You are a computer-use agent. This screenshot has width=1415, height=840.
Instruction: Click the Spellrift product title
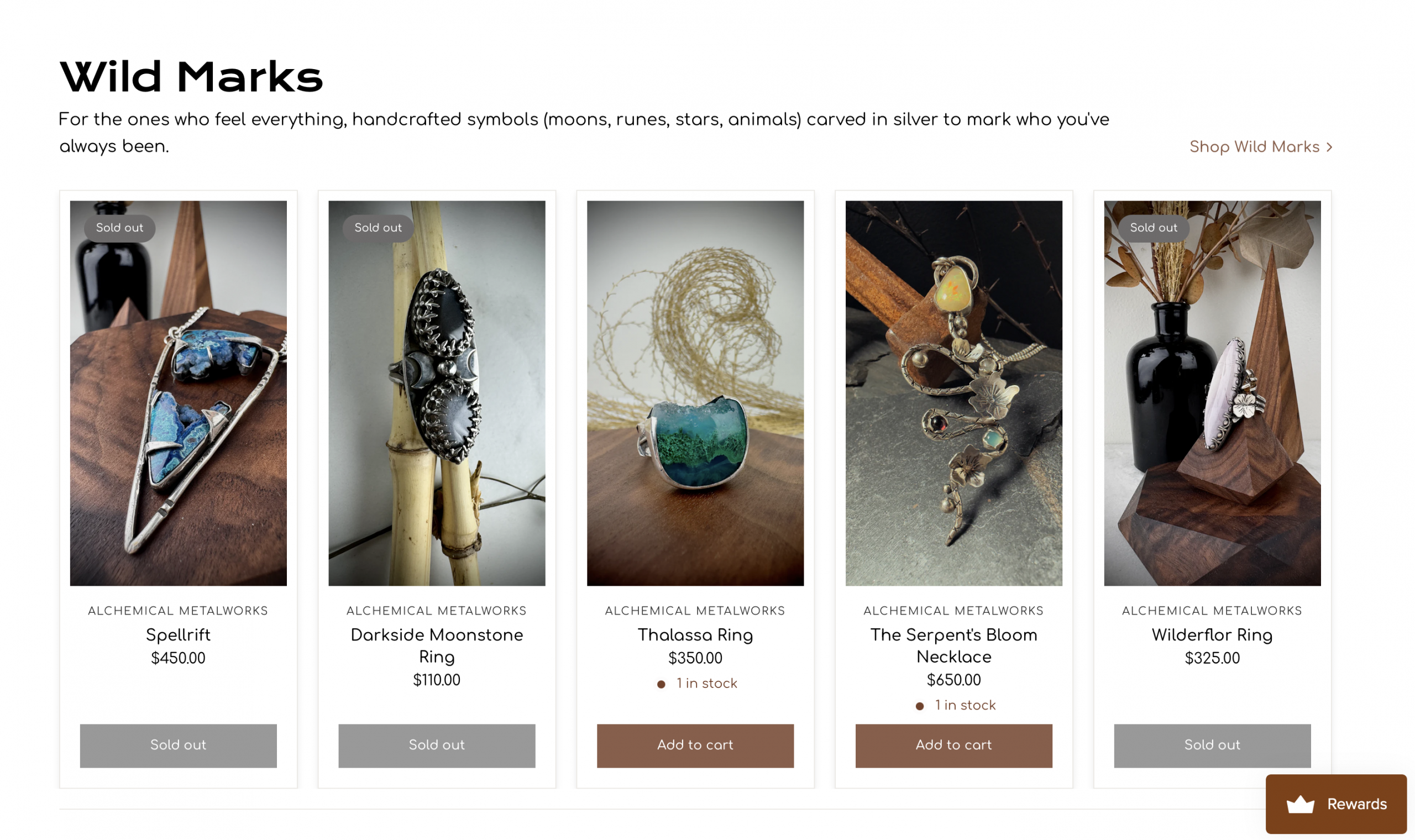pyautogui.click(x=179, y=635)
